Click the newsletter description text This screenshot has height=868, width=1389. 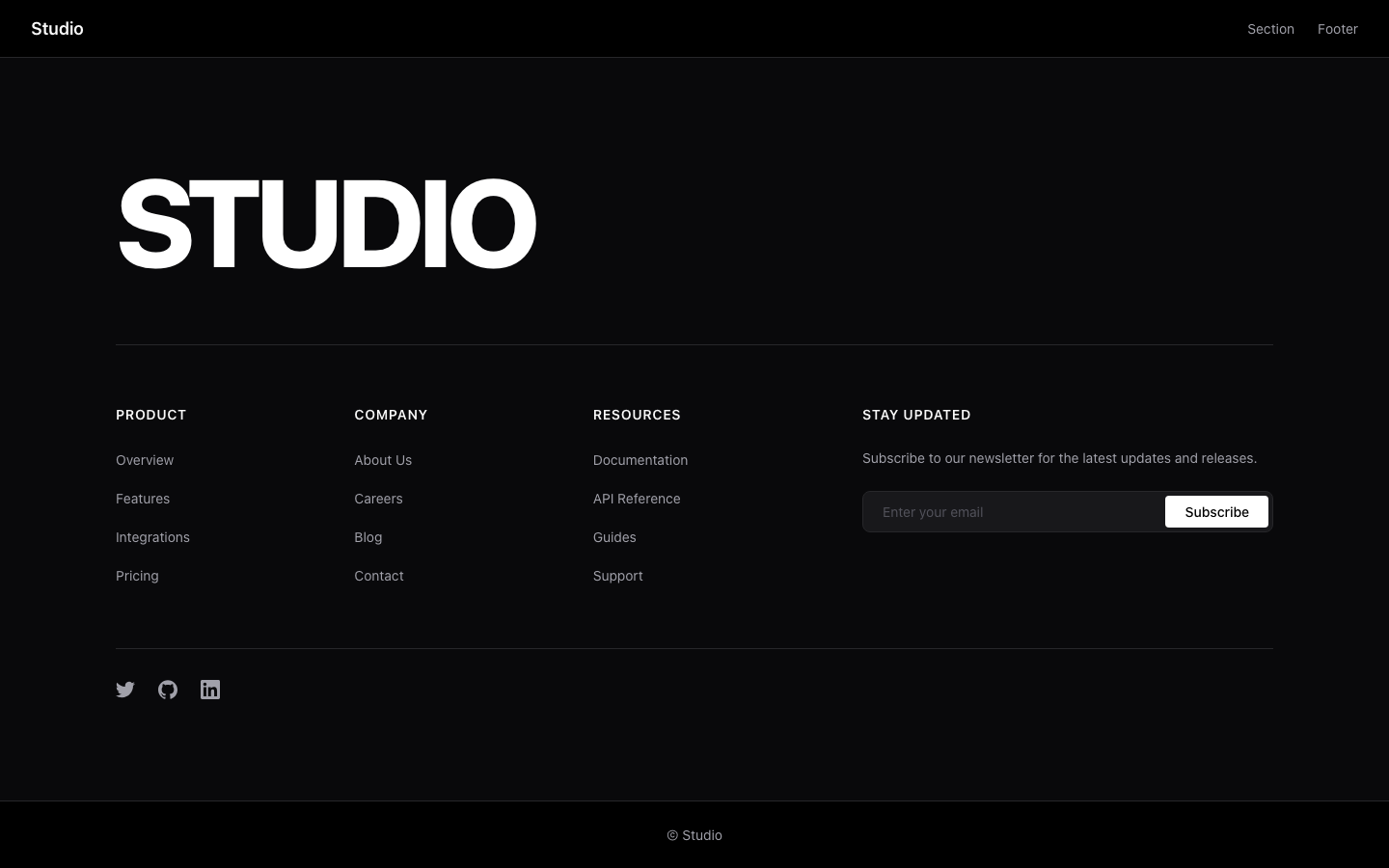click(x=1059, y=458)
